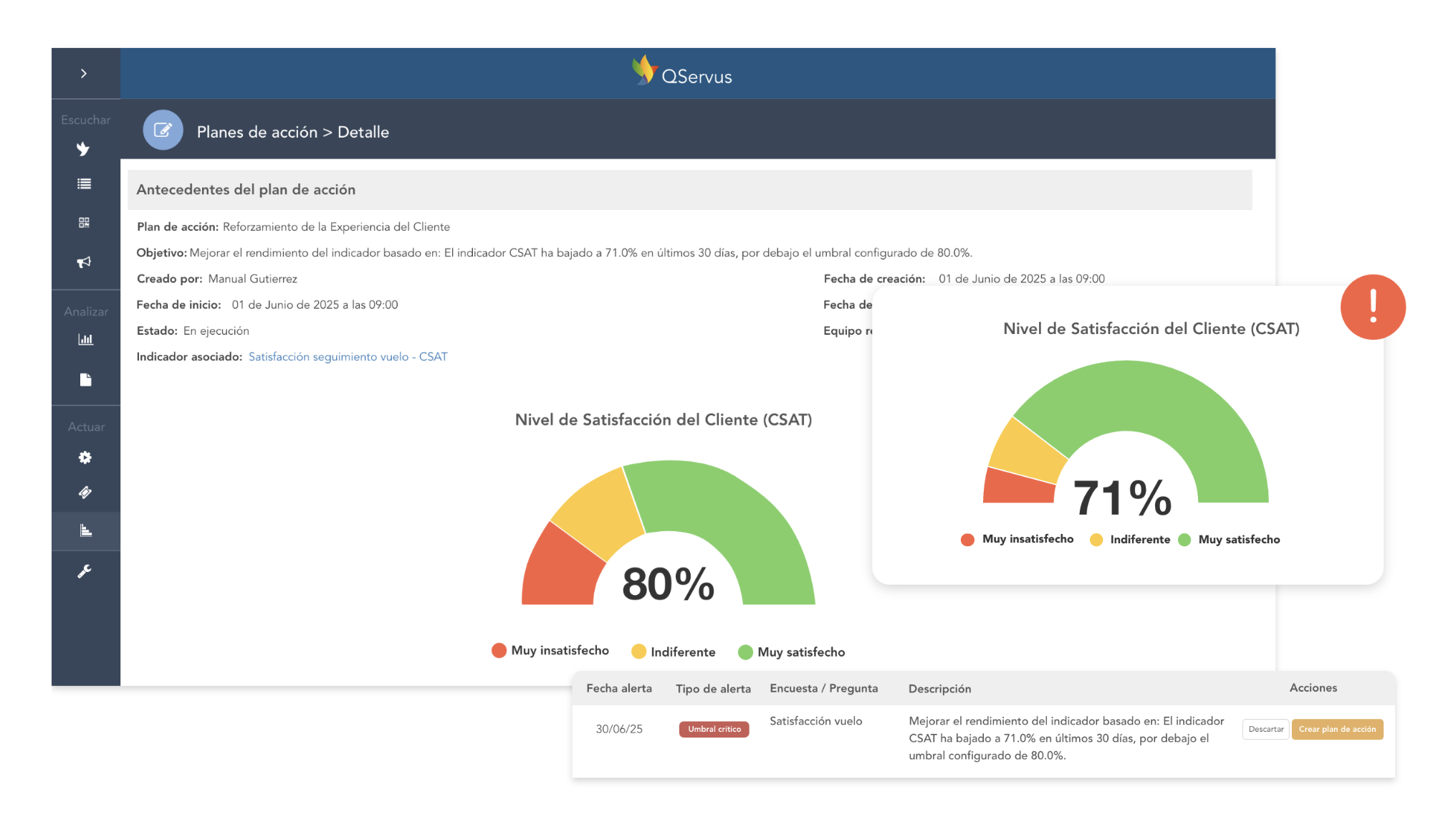
Task: Click the QServus logo in top bar
Action: [x=682, y=72]
